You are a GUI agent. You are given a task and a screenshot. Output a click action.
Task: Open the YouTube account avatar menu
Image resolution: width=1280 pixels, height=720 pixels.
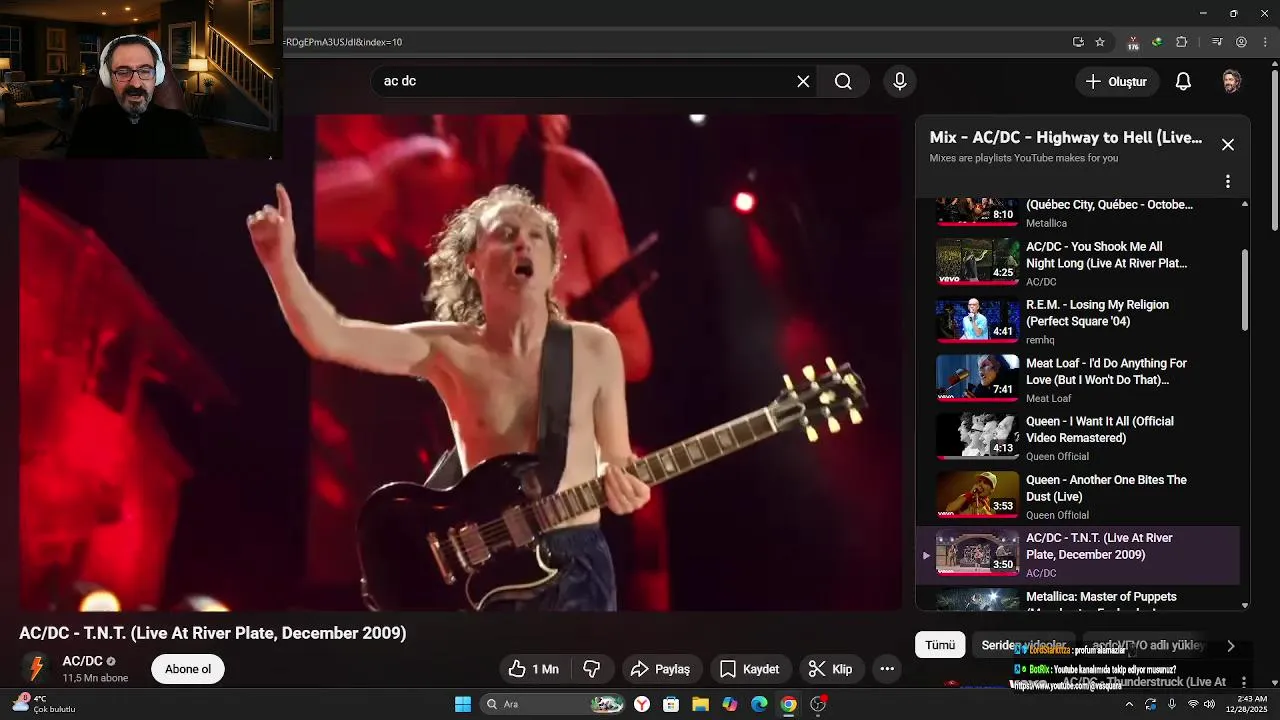(1232, 81)
